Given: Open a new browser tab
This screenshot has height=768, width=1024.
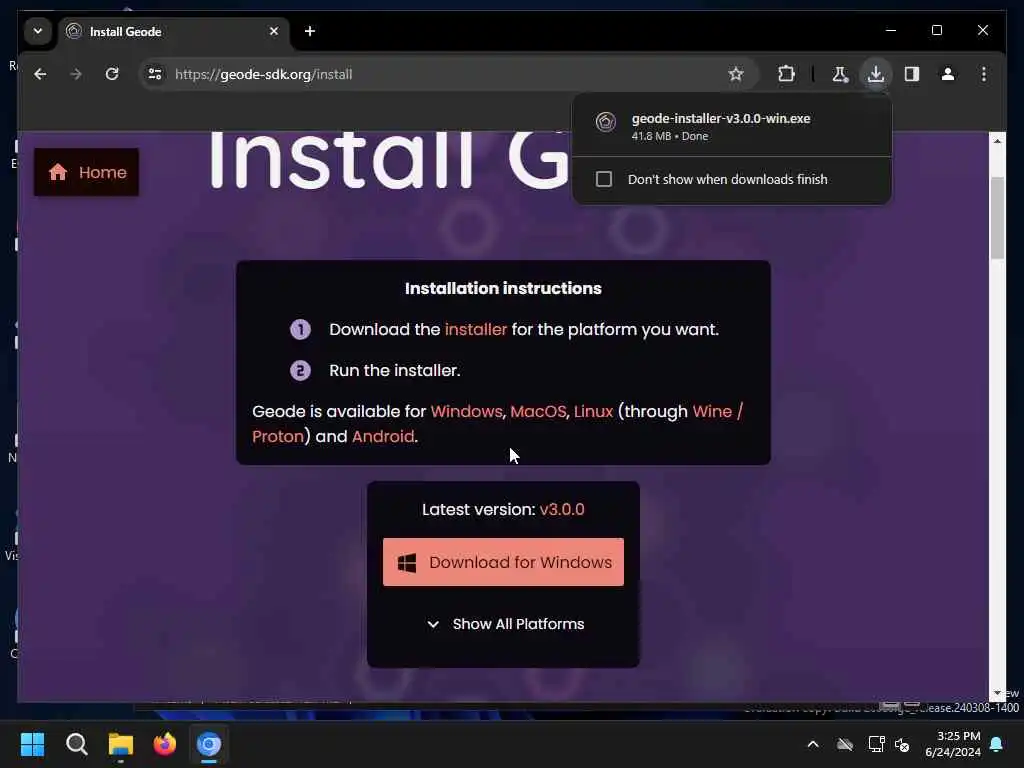Looking at the screenshot, I should pyautogui.click(x=310, y=31).
